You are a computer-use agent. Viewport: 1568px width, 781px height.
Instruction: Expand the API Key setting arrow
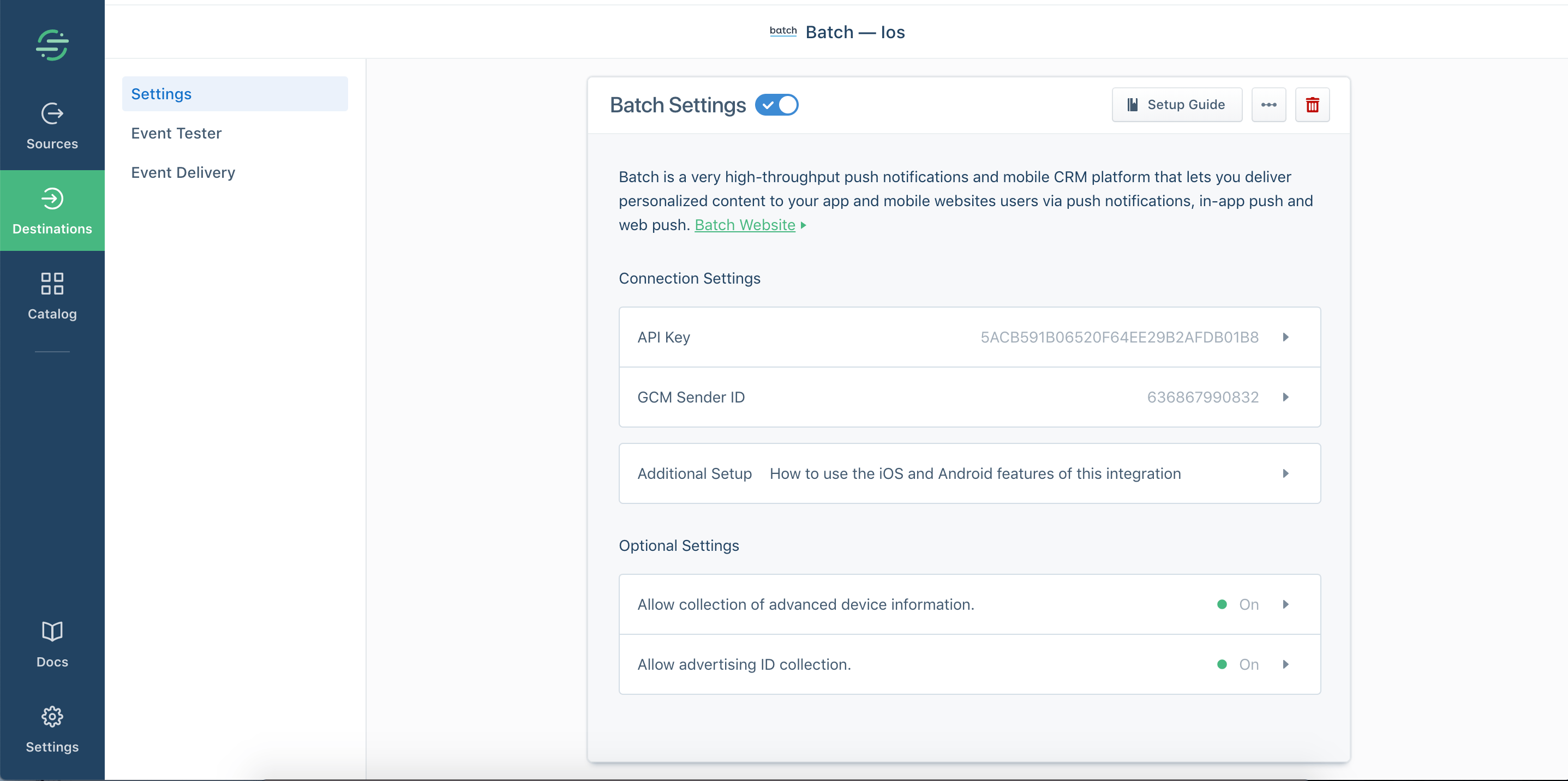pyautogui.click(x=1285, y=337)
